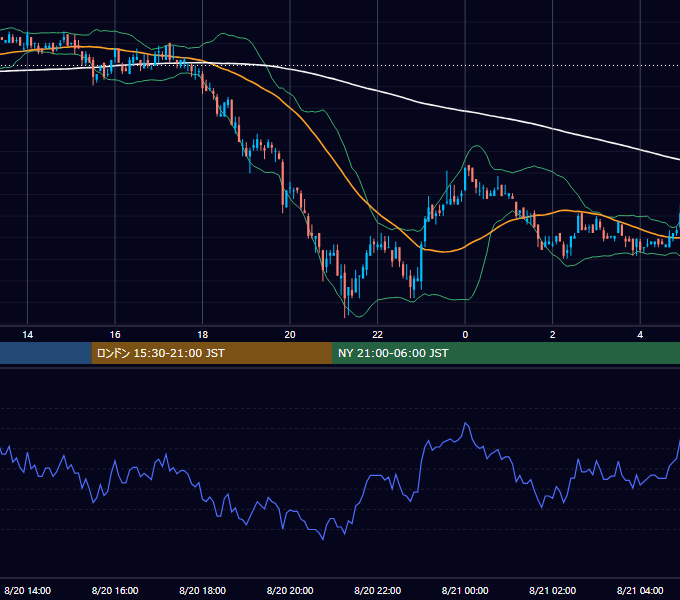
Task: Select the 22 hour label on price chart axis
Action: (377, 335)
